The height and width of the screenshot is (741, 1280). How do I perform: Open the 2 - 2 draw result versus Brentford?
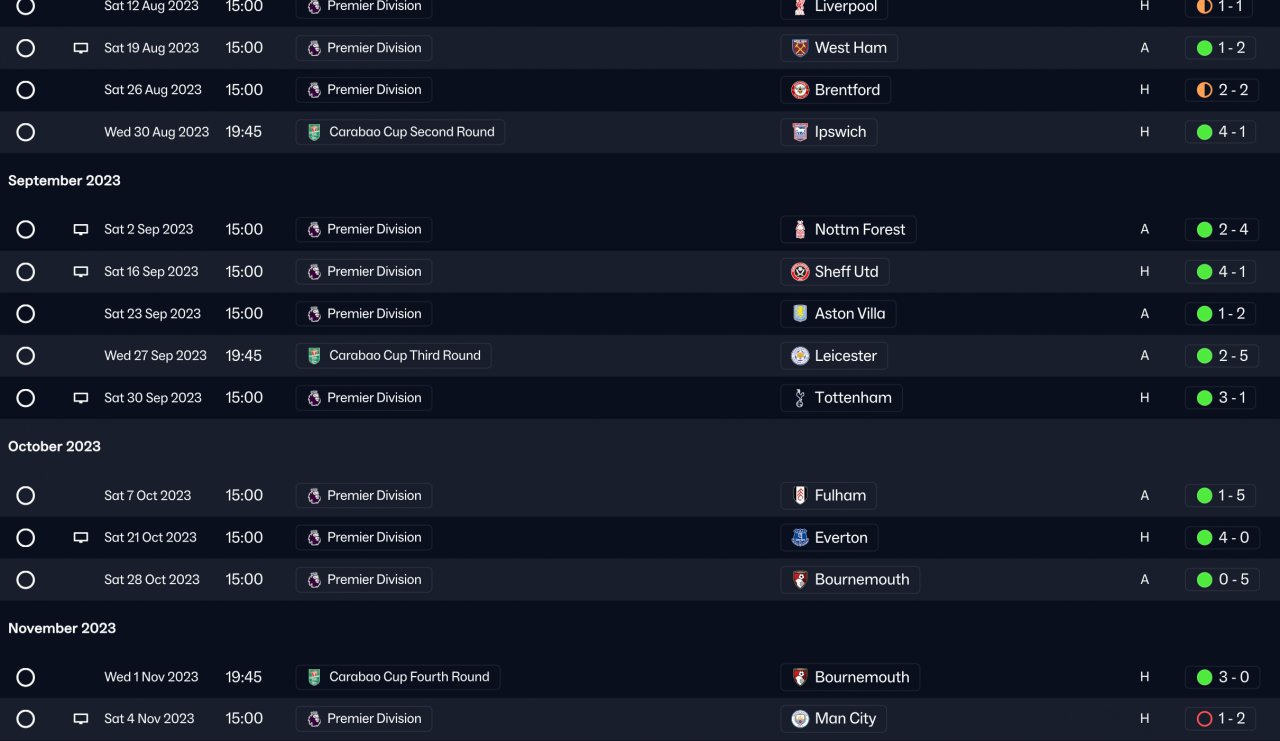pyautogui.click(x=1221, y=90)
